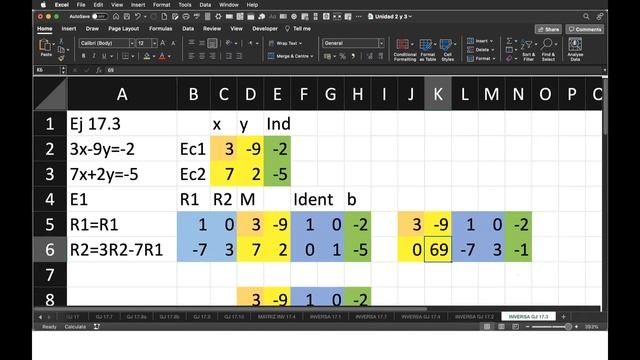Click the search magnifier in title bar
The image size is (640, 360).
click(x=586, y=17)
